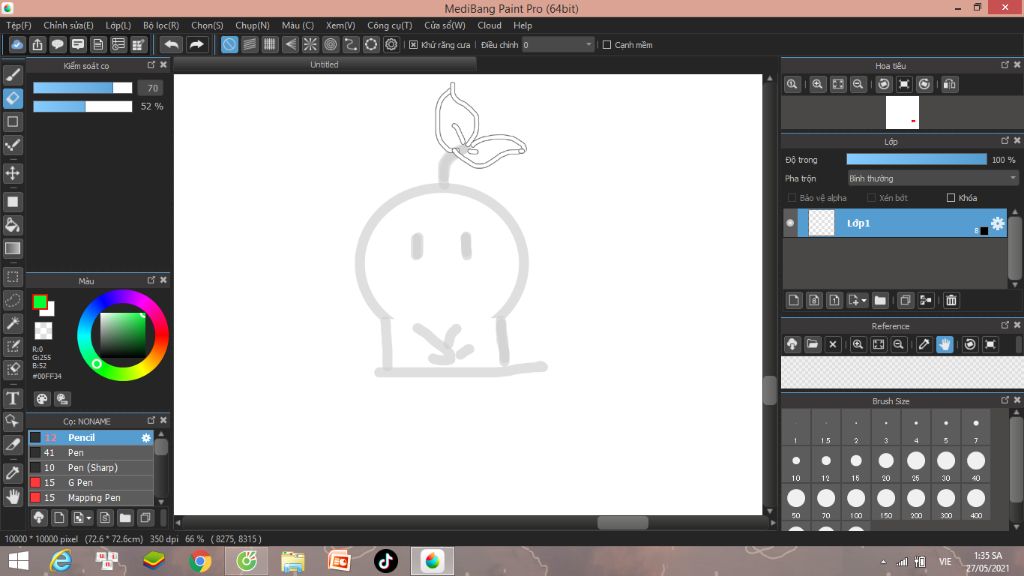Open the Lớp(L) menu
1024x576 pixels.
pyautogui.click(x=118, y=25)
